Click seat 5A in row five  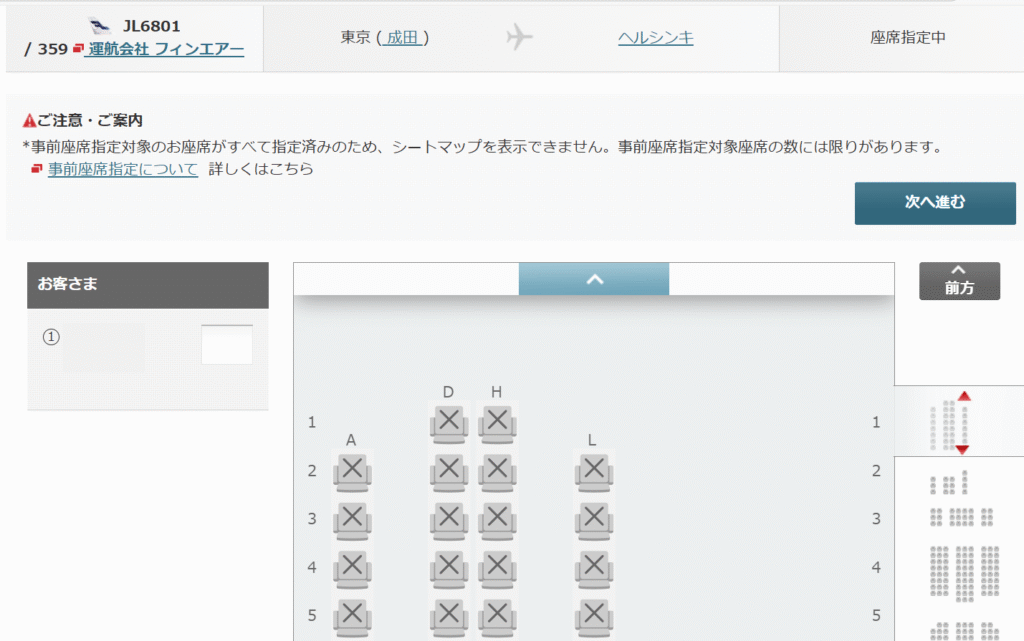pyautogui.click(x=351, y=614)
